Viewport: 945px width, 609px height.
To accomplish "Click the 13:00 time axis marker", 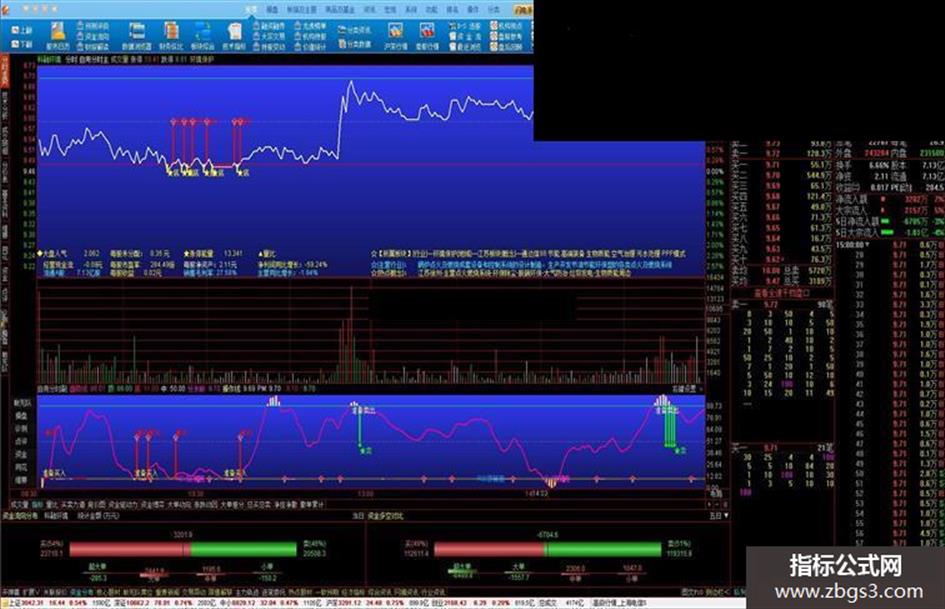I will [x=365, y=494].
